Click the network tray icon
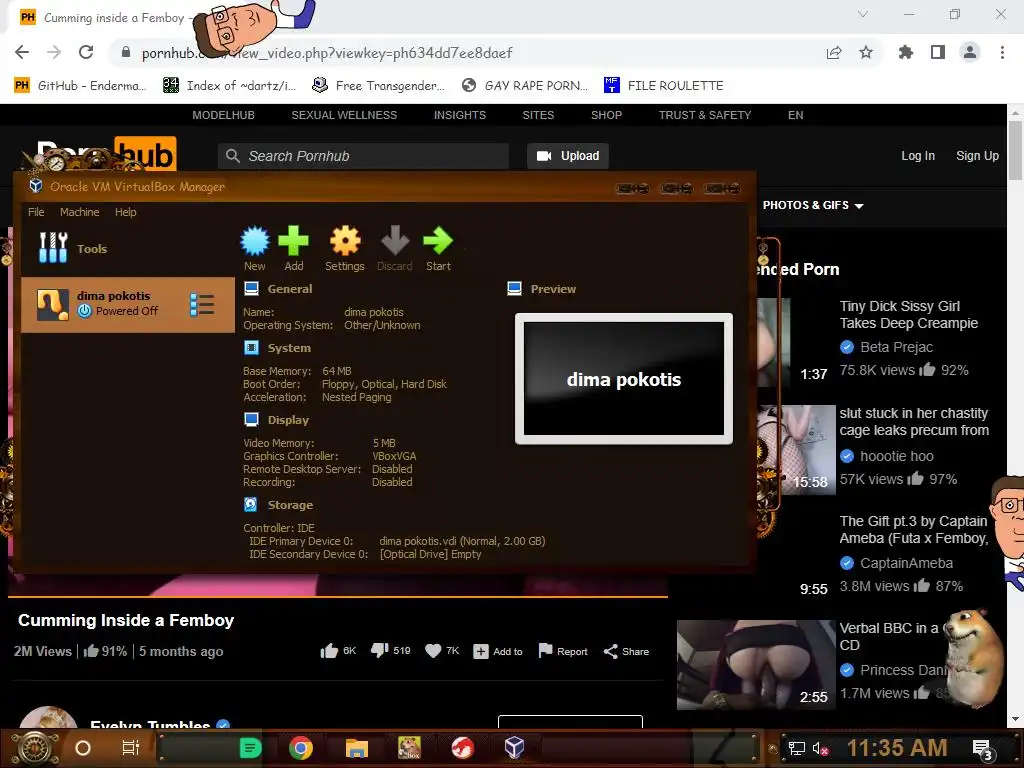The image size is (1024, 768). click(796, 748)
